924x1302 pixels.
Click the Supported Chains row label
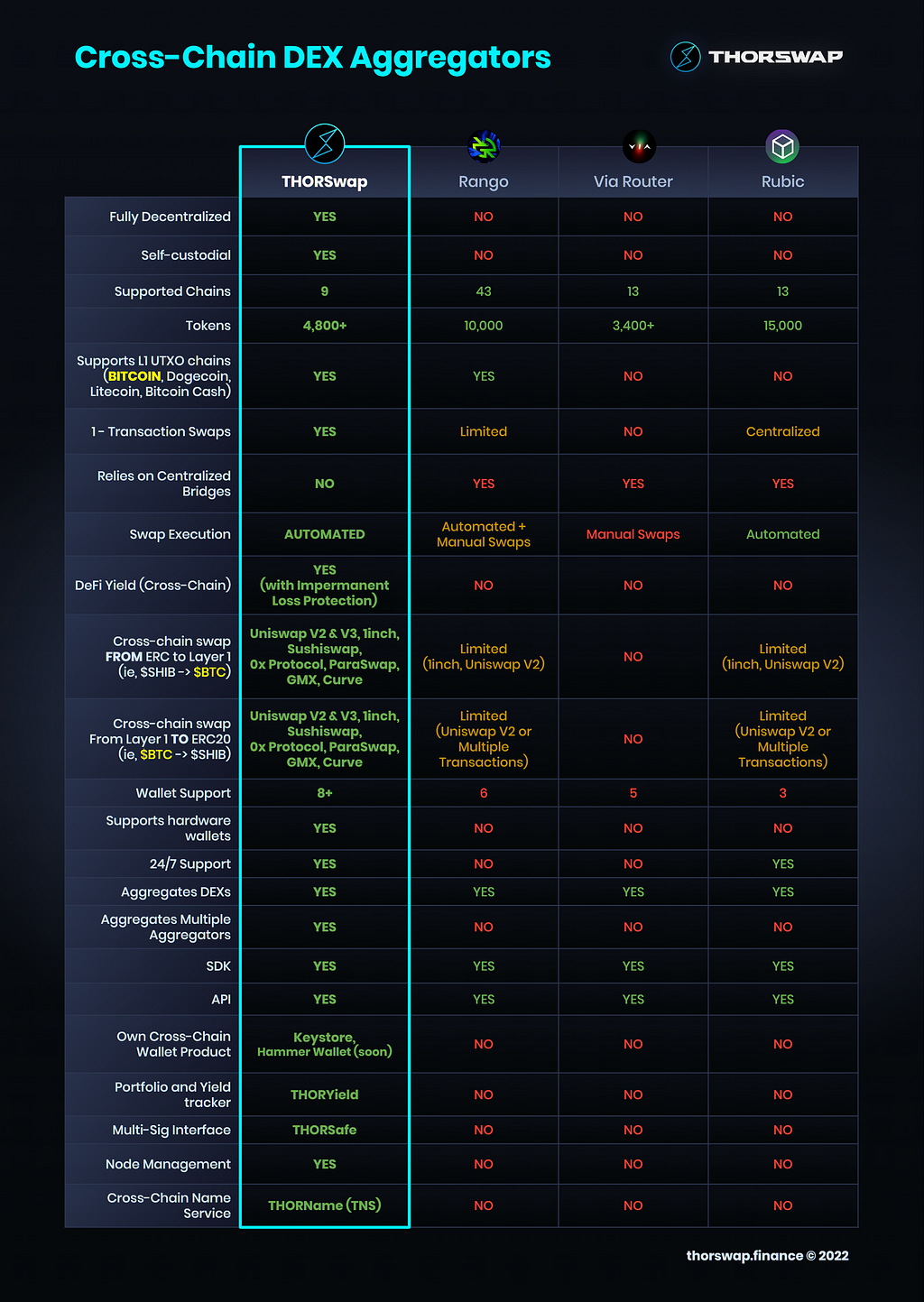point(172,291)
